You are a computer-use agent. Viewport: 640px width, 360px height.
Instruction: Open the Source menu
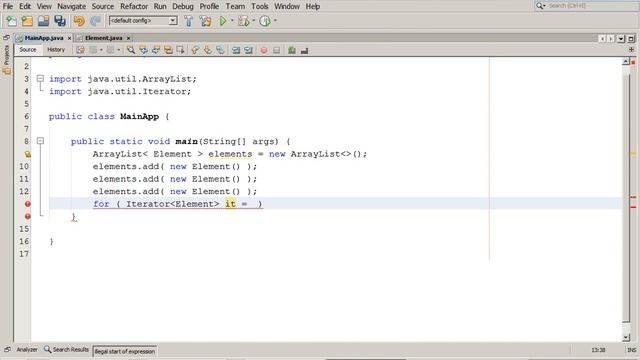click(102, 6)
